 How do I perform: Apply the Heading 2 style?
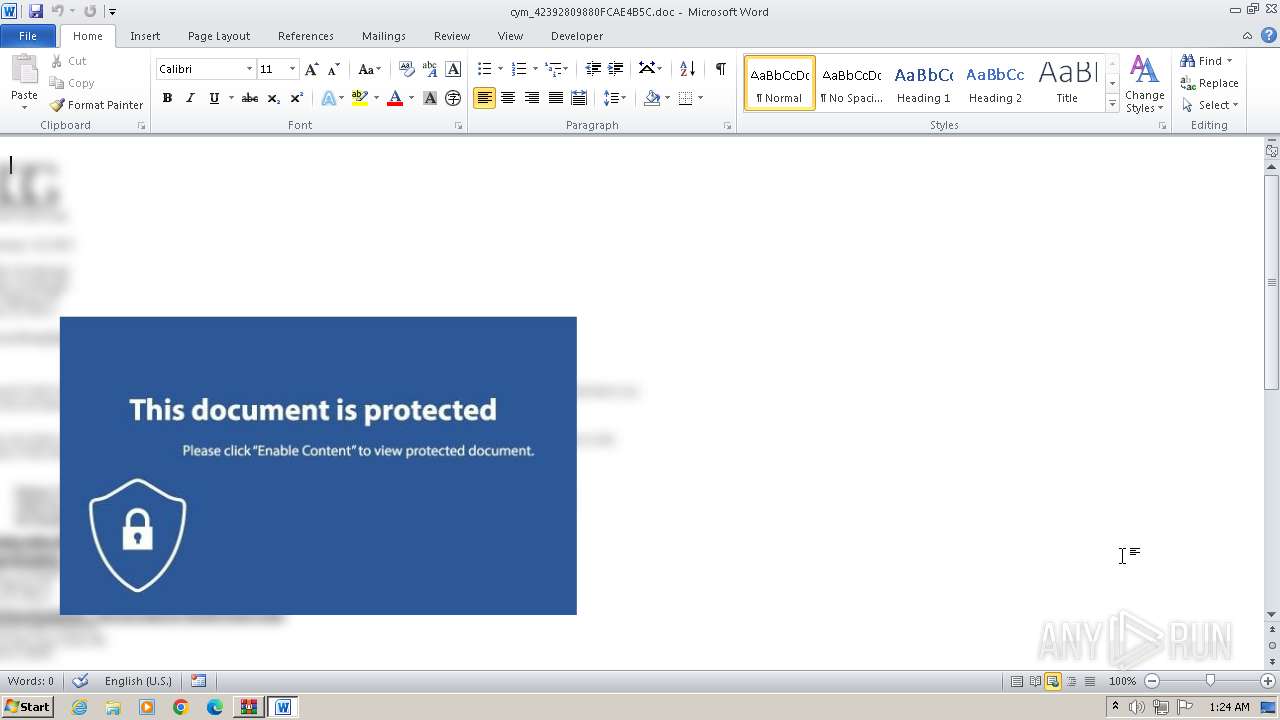pyautogui.click(x=995, y=83)
